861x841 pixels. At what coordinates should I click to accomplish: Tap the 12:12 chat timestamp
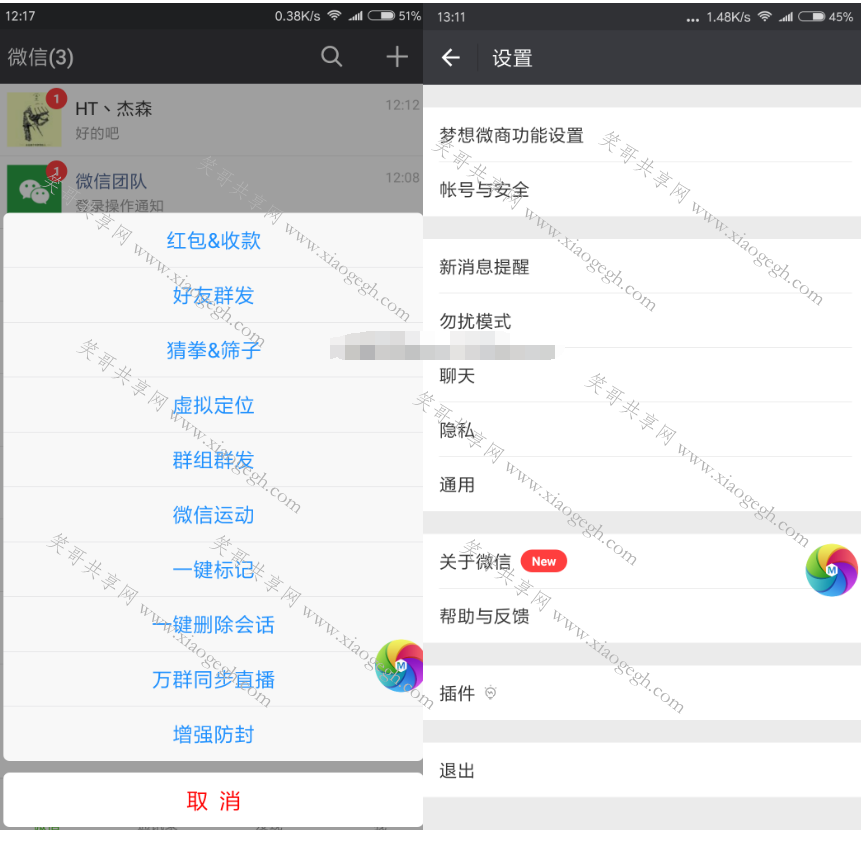click(402, 105)
